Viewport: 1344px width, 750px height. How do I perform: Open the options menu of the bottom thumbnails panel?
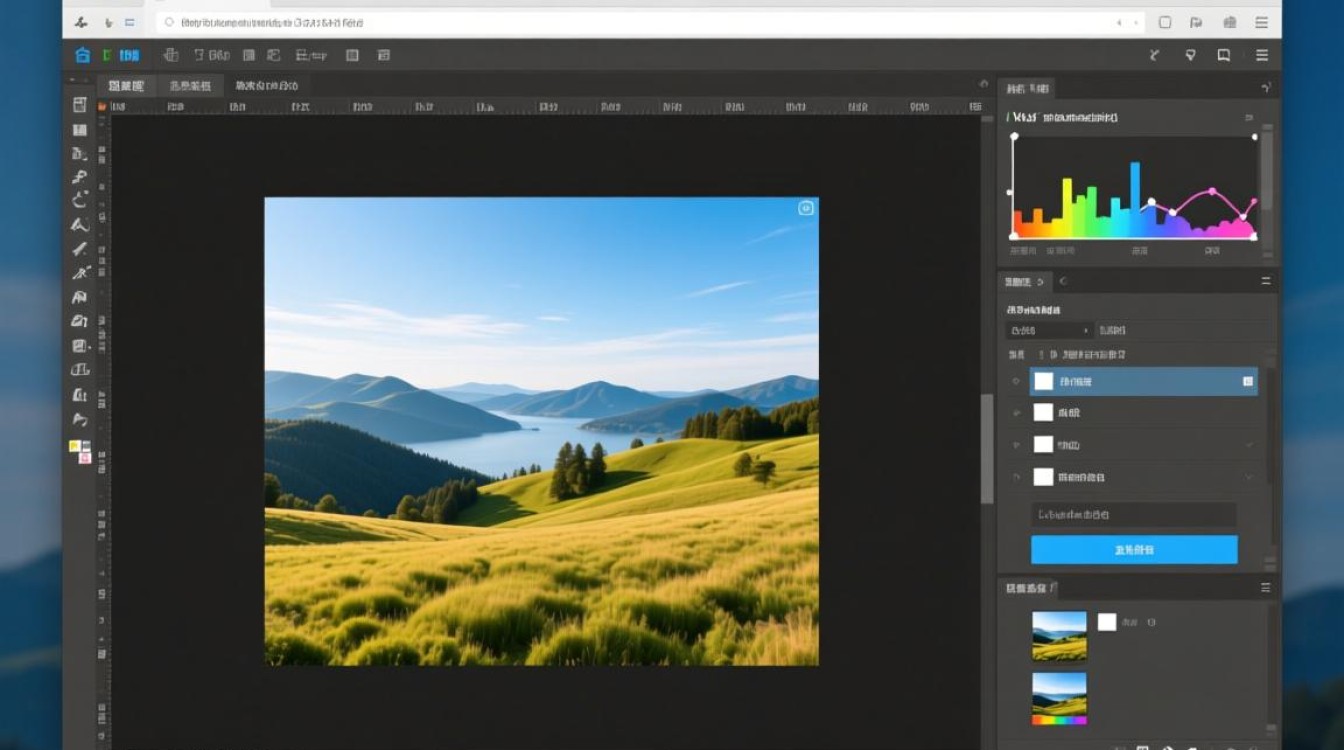coord(1265,588)
